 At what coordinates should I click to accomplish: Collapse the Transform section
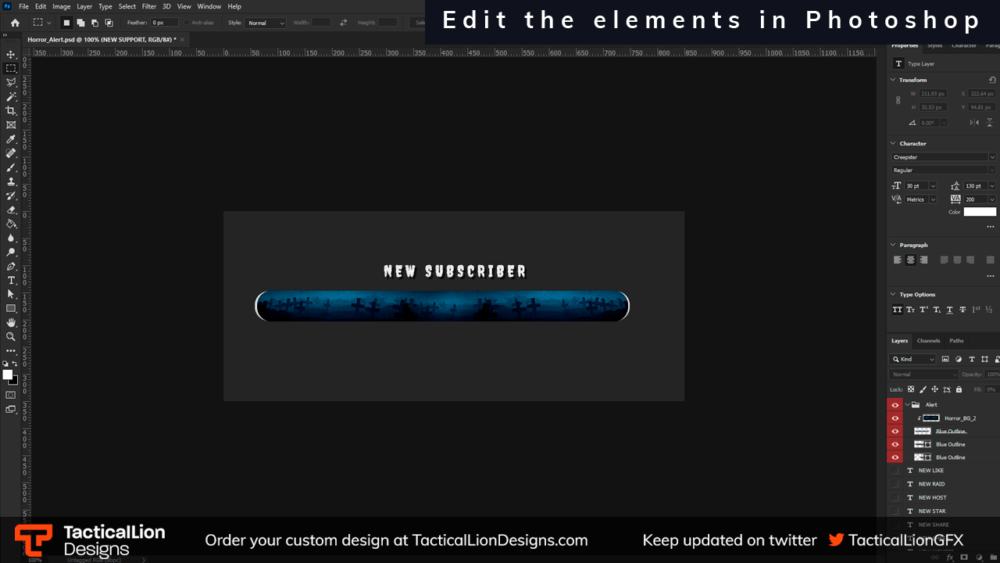click(x=893, y=80)
